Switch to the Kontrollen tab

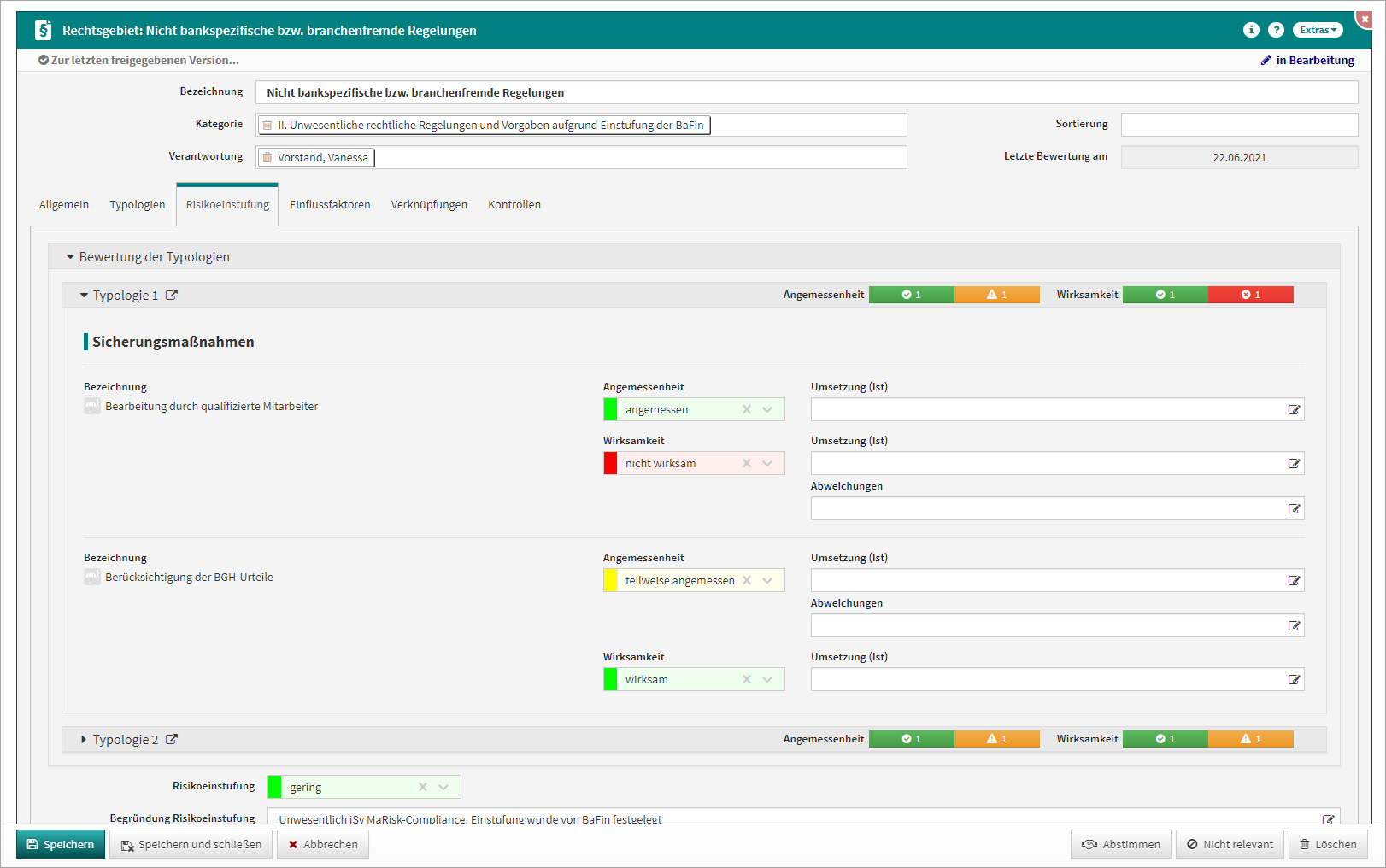(x=514, y=205)
